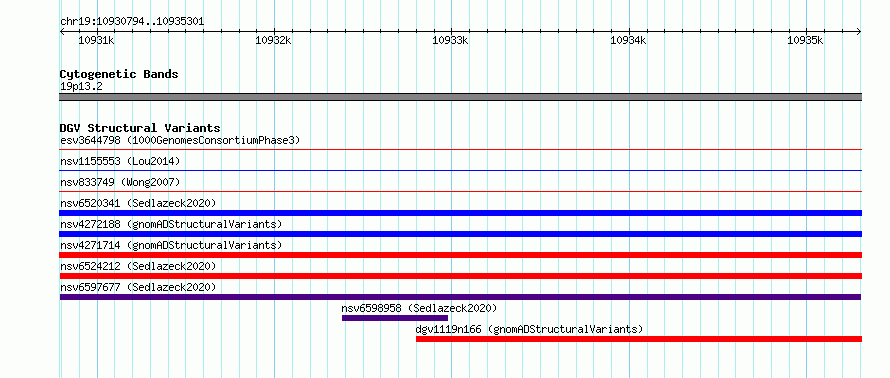Select the thin blue nsv1155553 variant line
This screenshot has width=890, height=378.
pyautogui.click(x=460, y=170)
